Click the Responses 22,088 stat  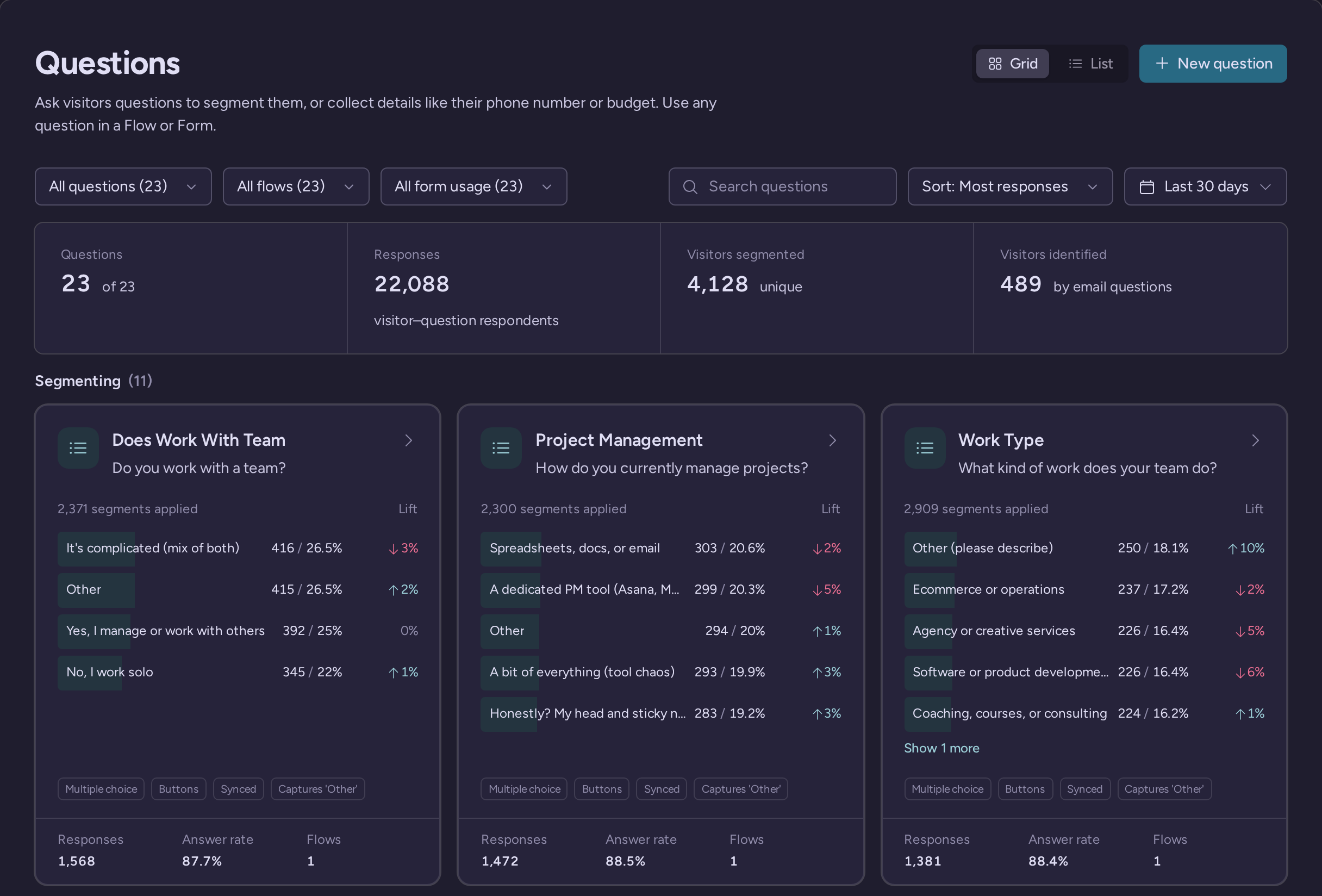pyautogui.click(x=503, y=288)
